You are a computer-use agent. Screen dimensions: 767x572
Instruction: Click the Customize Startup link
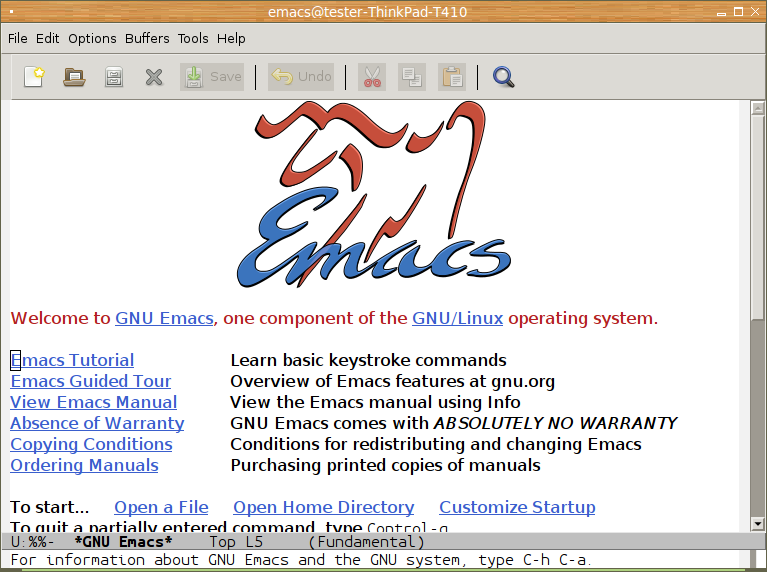click(x=517, y=508)
